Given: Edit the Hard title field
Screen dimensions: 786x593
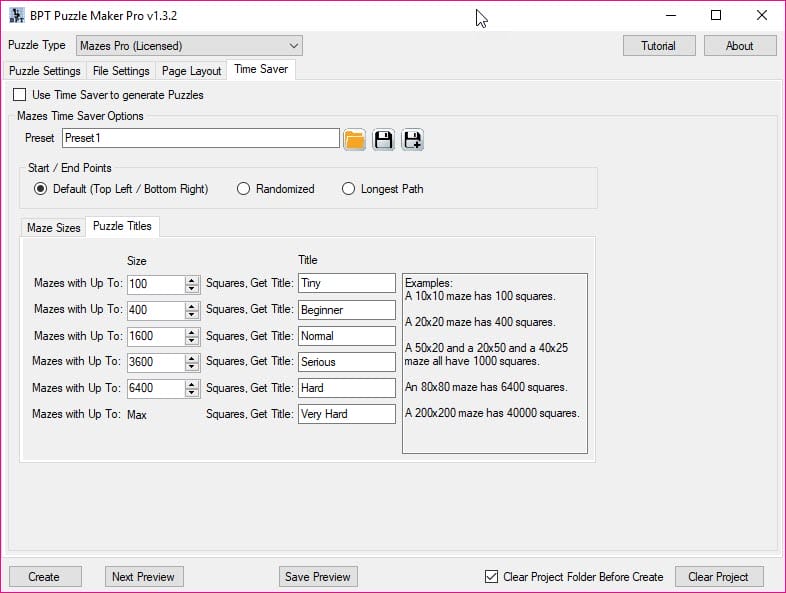Looking at the screenshot, I should [346, 388].
